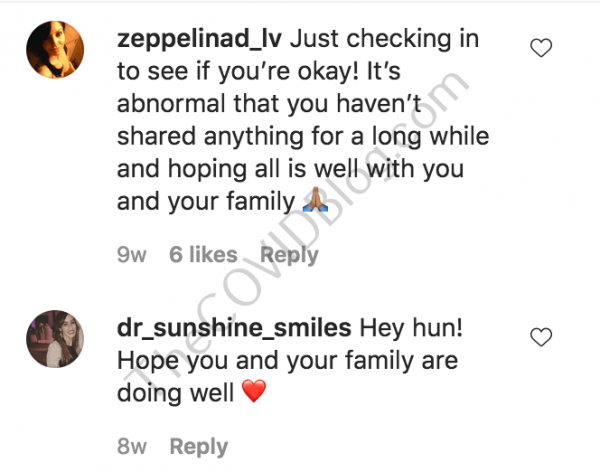
Task: Like the zeppelinad_lv comment with heart icon
Action: pos(541,46)
